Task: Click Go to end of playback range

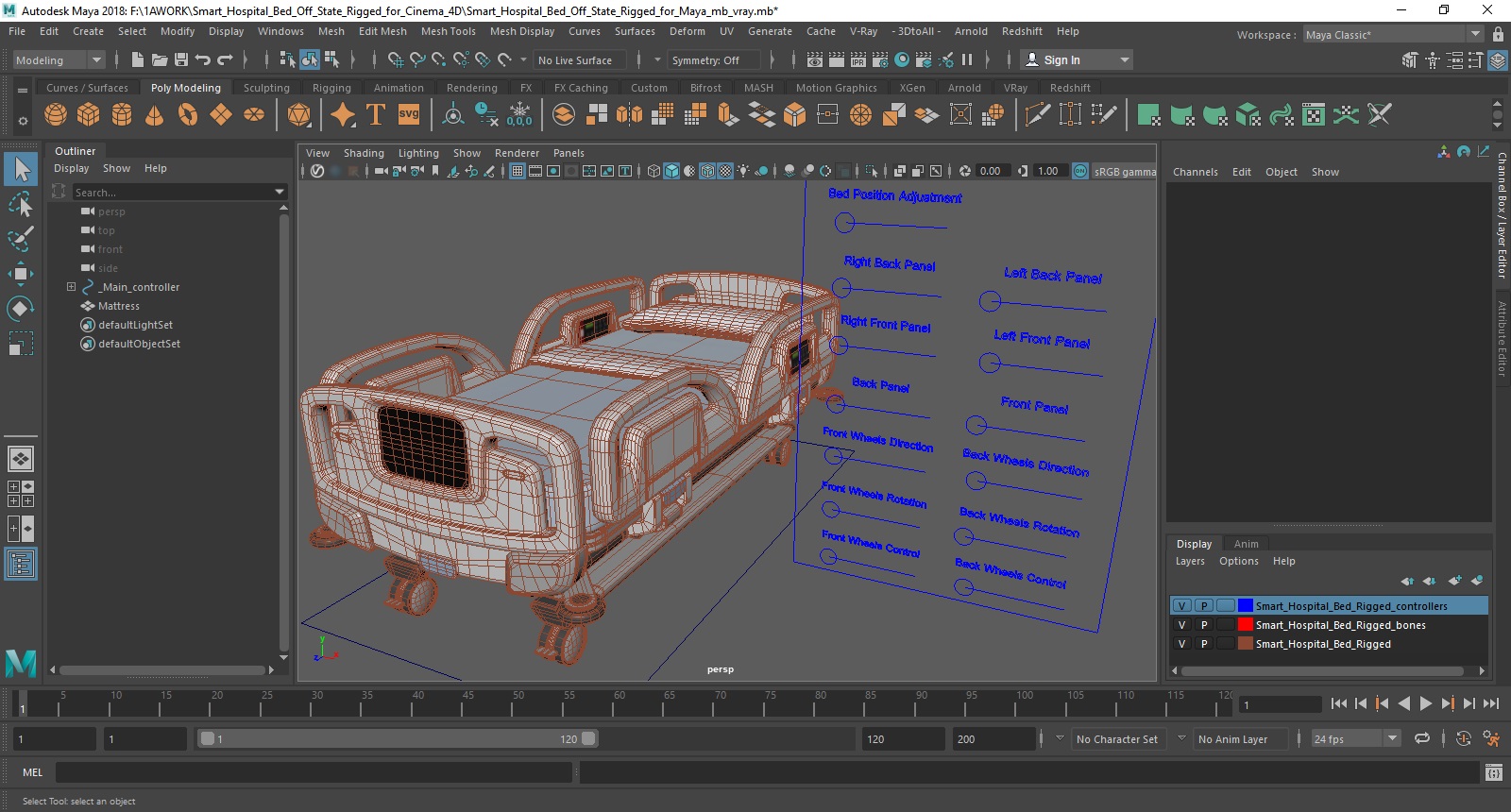Action: 1491,703
